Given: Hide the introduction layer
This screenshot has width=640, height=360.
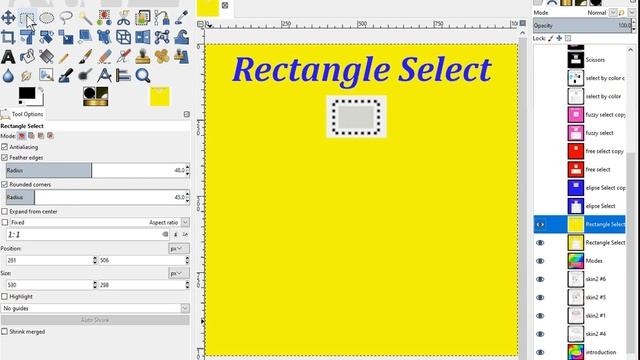Looking at the screenshot, I should click(540, 352).
